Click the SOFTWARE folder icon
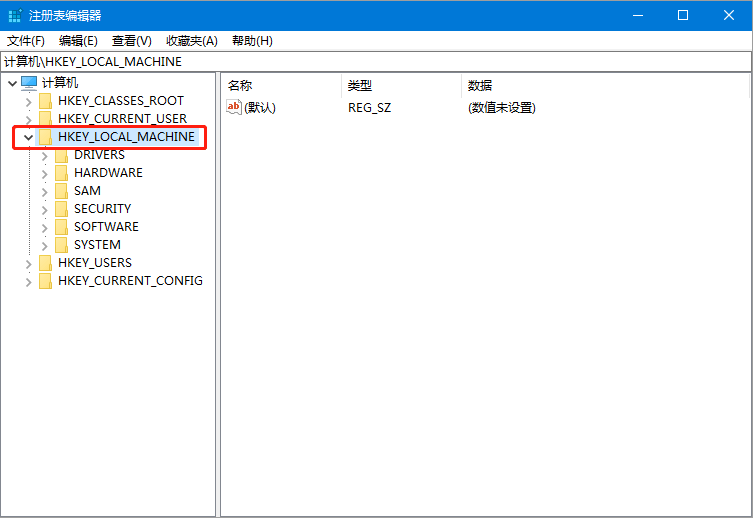The image size is (753, 518). (x=62, y=227)
